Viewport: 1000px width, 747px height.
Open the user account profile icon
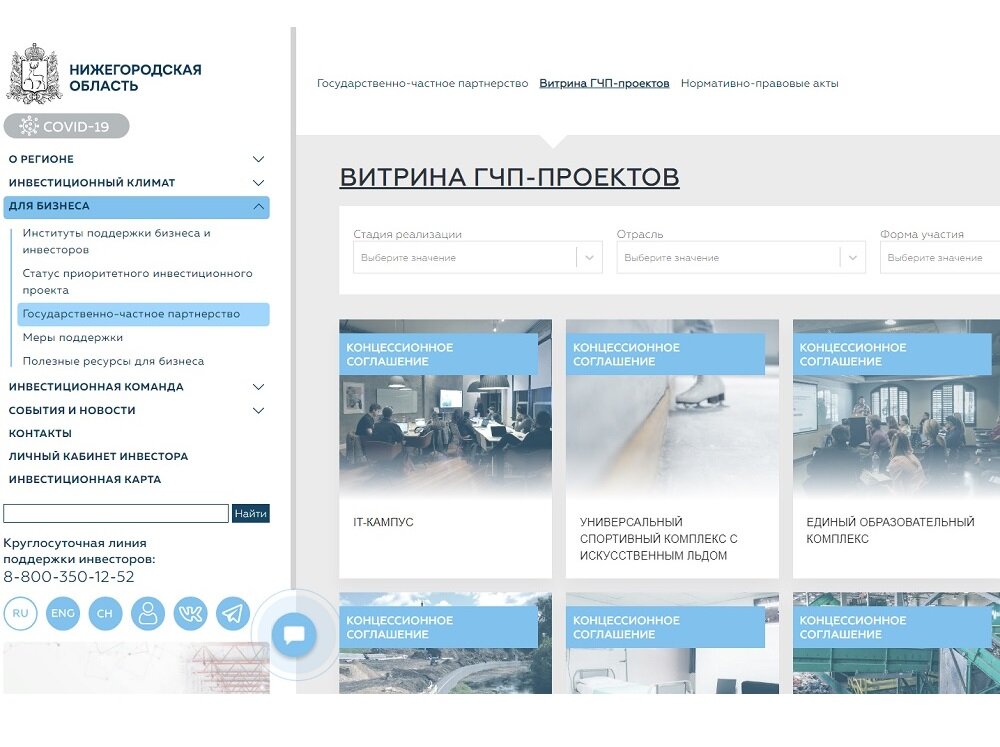[147, 613]
